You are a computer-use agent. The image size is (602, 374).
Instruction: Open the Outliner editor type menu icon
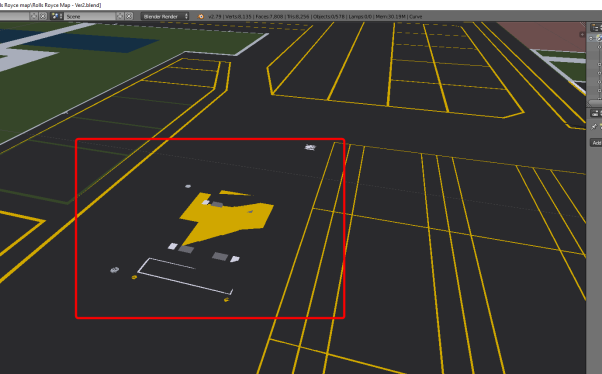pos(595,27)
